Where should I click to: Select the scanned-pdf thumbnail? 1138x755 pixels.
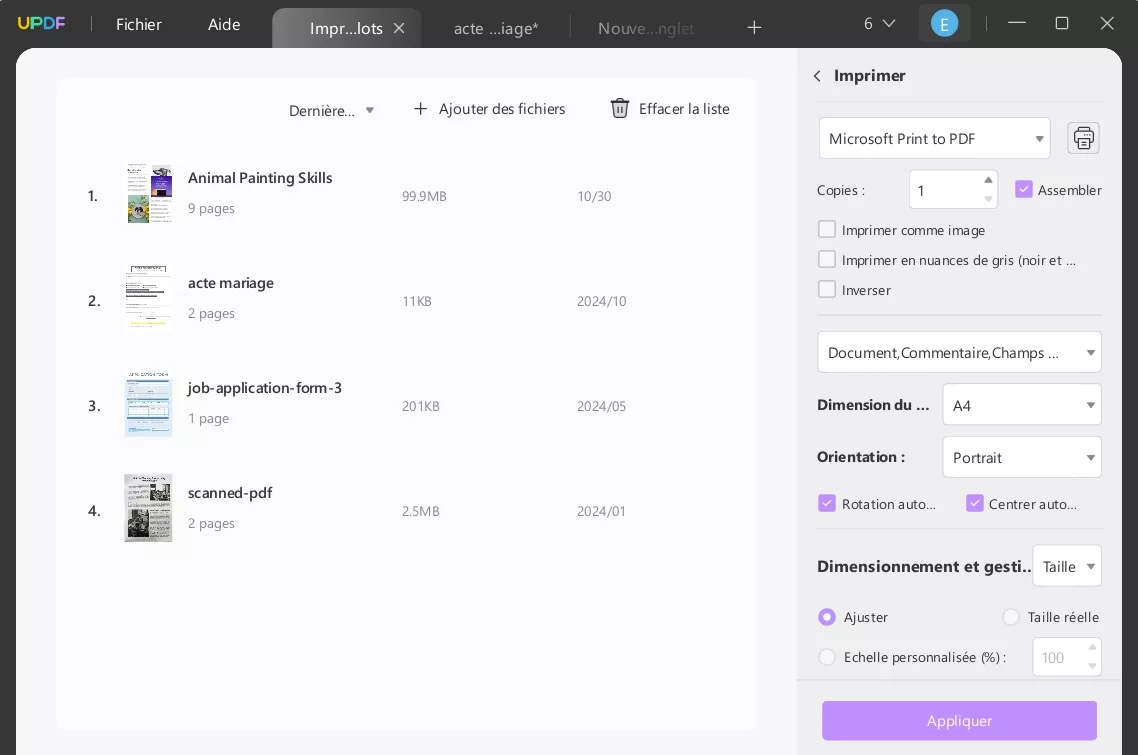148,508
